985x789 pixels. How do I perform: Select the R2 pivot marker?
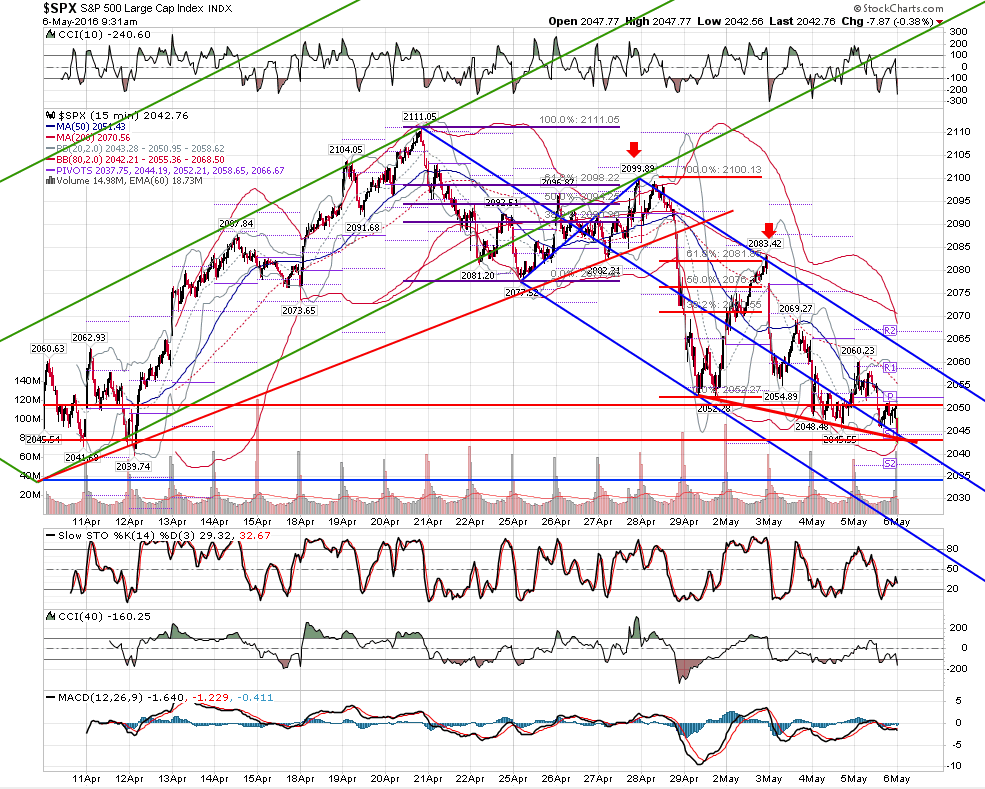point(890,330)
